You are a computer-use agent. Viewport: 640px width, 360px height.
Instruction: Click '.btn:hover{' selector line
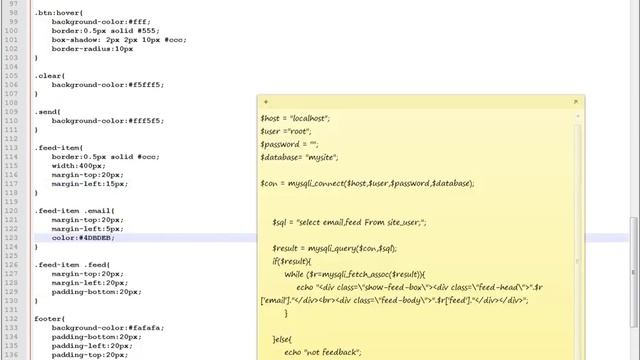tap(59, 13)
